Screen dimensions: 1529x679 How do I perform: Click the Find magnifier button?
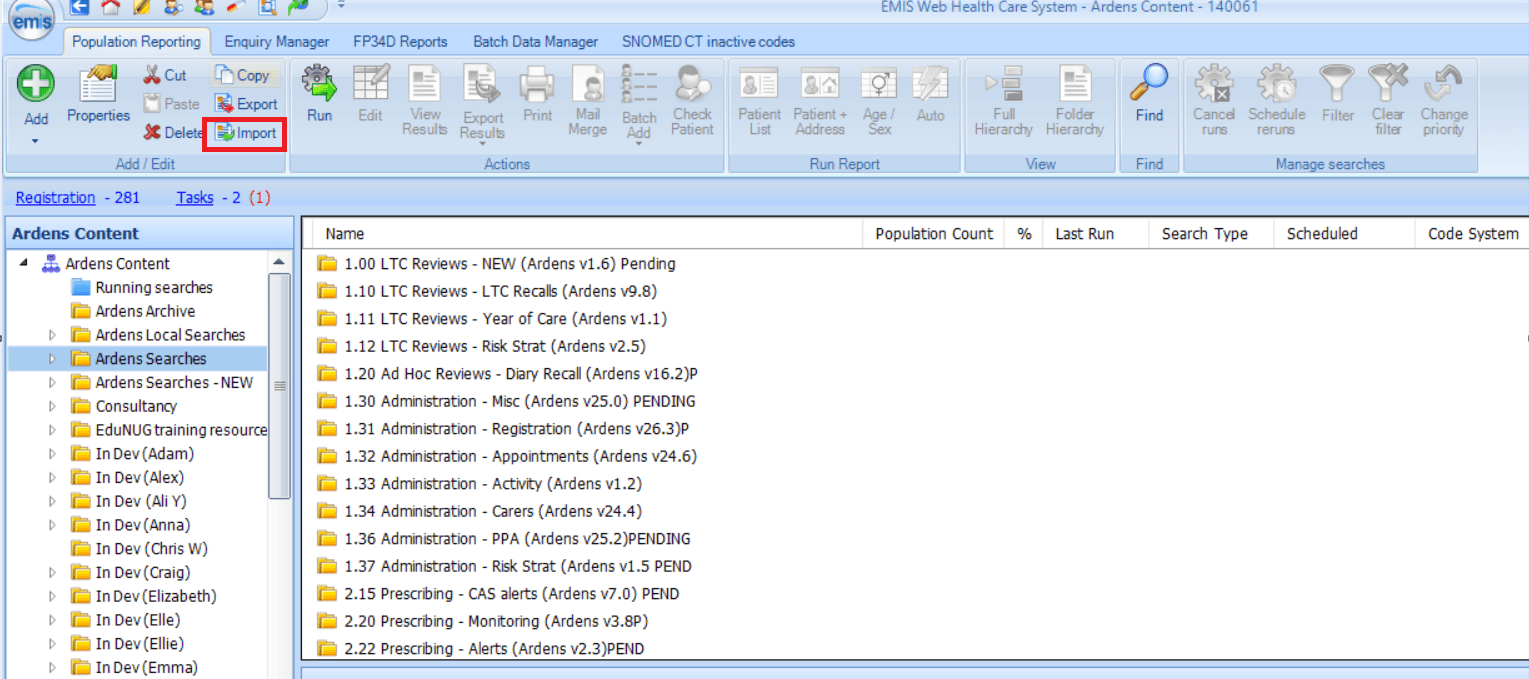coord(1150,94)
